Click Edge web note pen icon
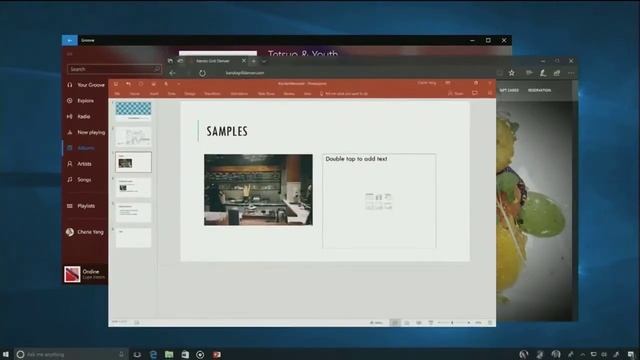Screen dimensions: 640x360 [543, 73]
